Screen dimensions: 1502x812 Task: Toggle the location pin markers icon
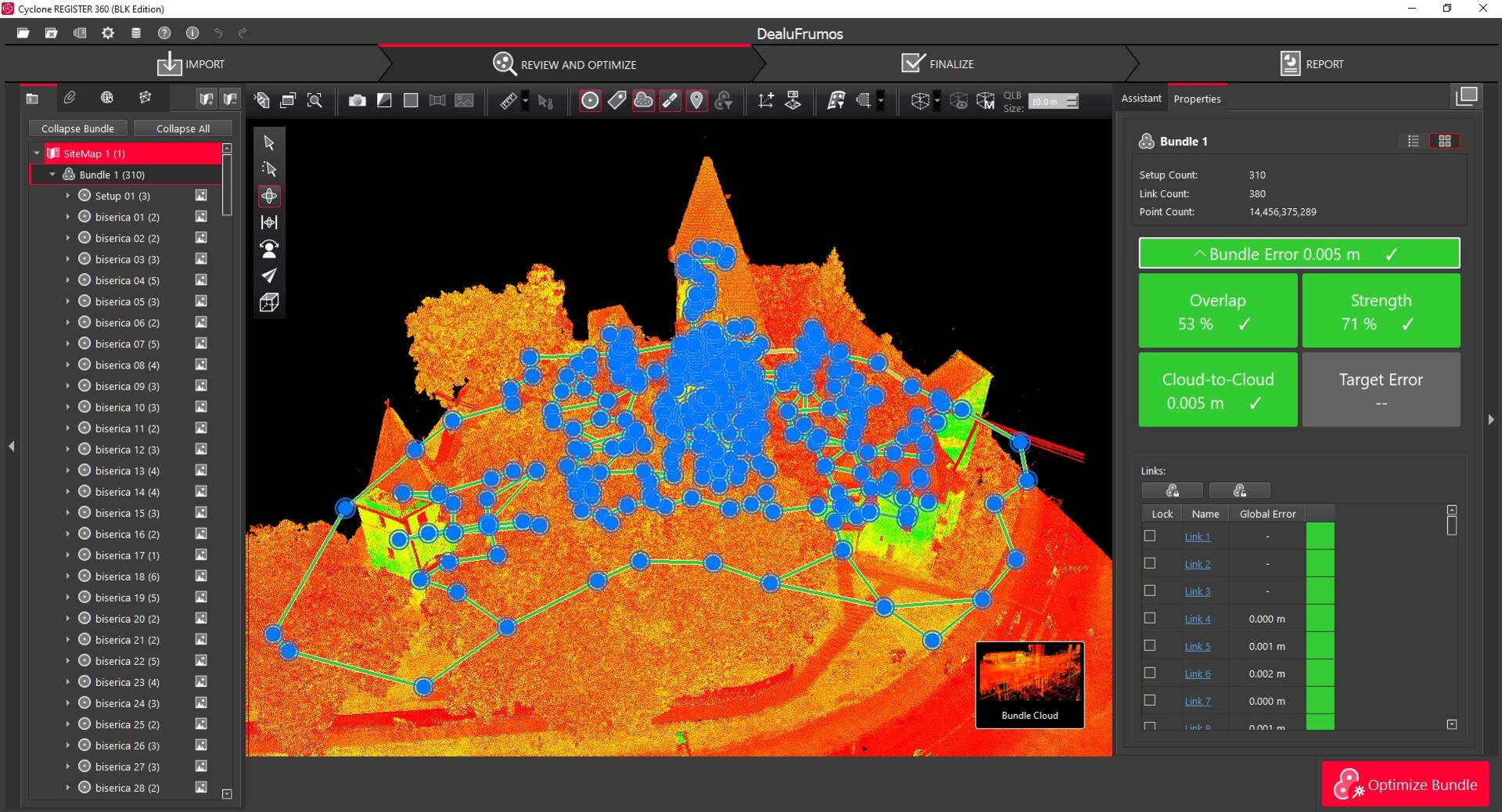pyautogui.click(x=696, y=100)
